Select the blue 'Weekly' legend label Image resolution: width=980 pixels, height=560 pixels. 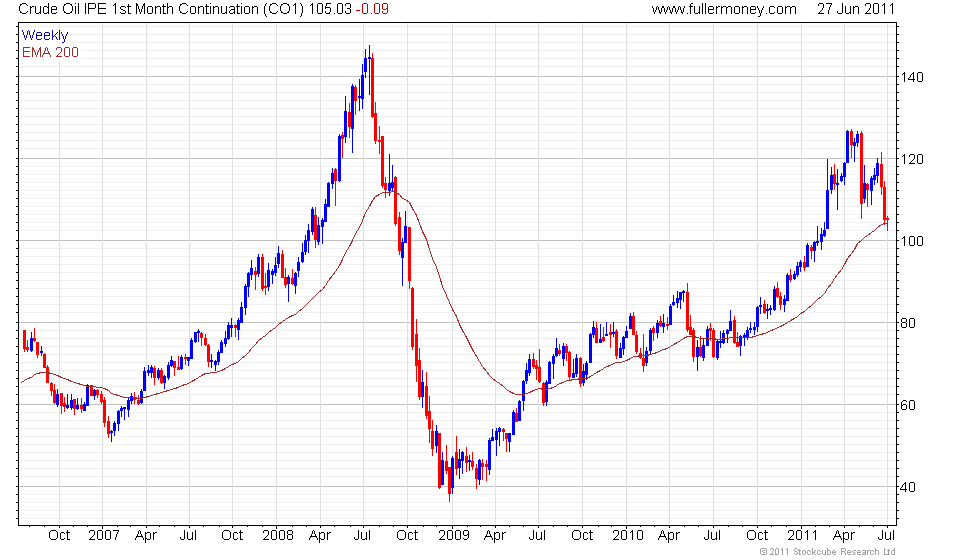[x=45, y=36]
